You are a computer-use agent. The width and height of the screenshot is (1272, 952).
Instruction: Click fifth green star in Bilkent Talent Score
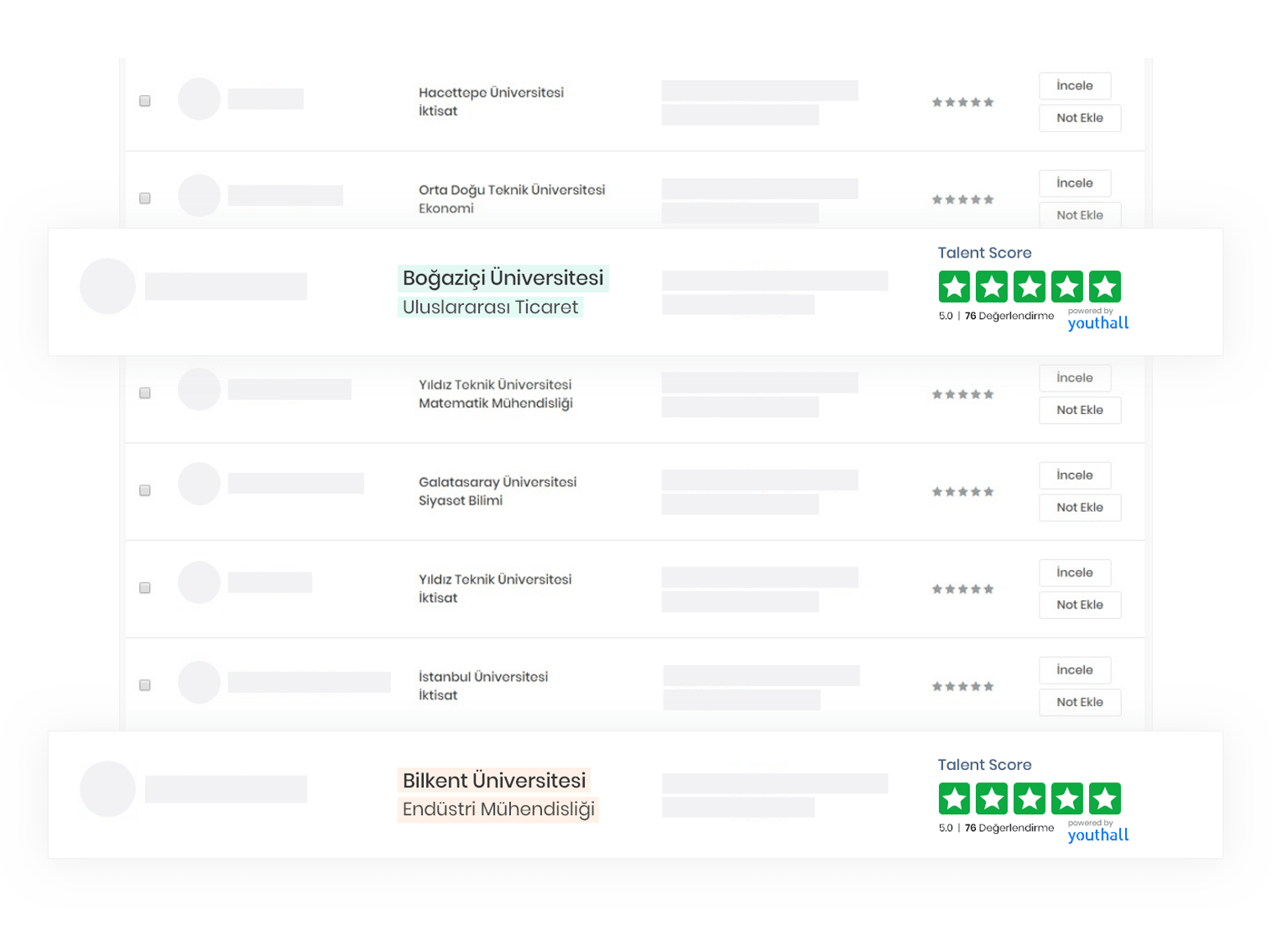coord(1105,799)
